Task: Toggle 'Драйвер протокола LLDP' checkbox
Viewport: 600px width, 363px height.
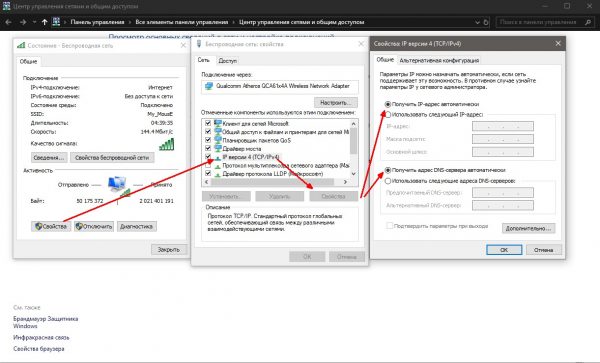Action: (x=208, y=174)
